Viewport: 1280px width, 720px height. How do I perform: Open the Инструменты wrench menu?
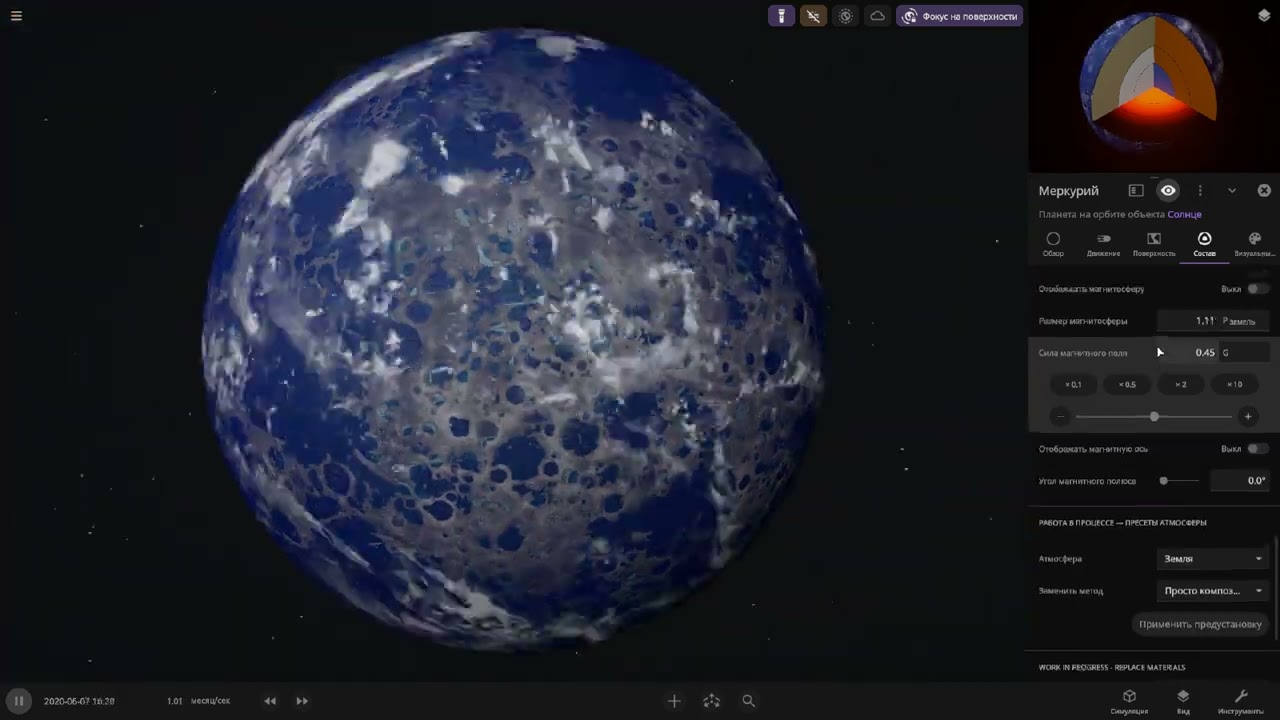(x=1241, y=701)
